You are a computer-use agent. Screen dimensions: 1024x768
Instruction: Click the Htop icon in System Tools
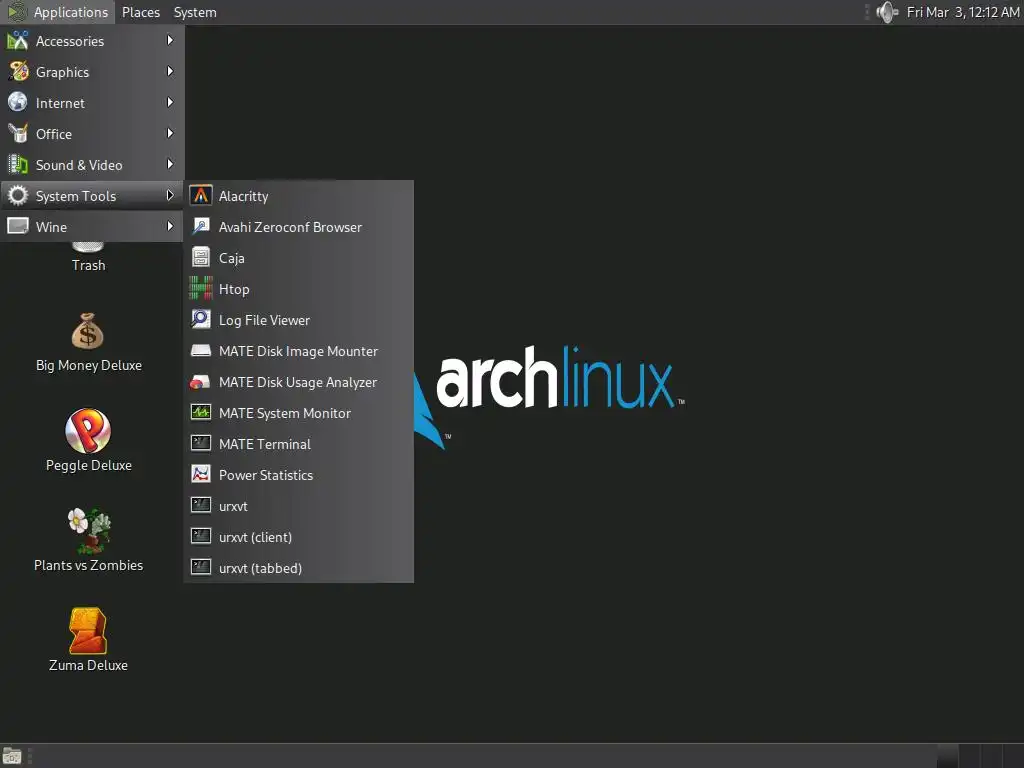200,289
